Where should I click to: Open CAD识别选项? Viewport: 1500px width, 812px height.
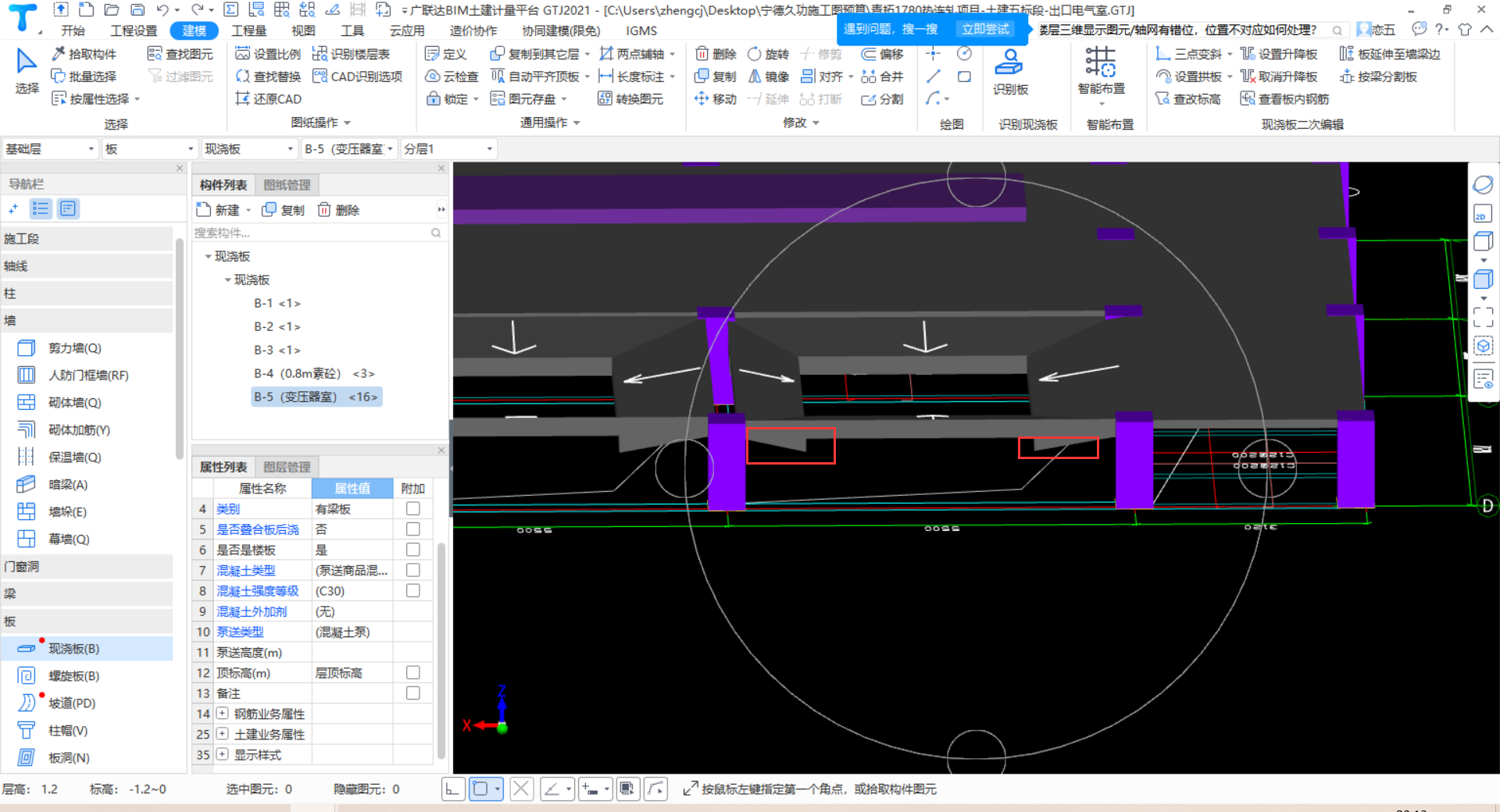pyautogui.click(x=357, y=77)
